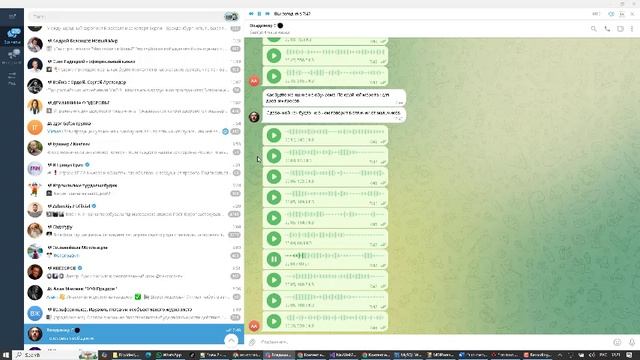Open the Telegram hamburger main menu
This screenshot has height=360, width=640.
[12, 16]
